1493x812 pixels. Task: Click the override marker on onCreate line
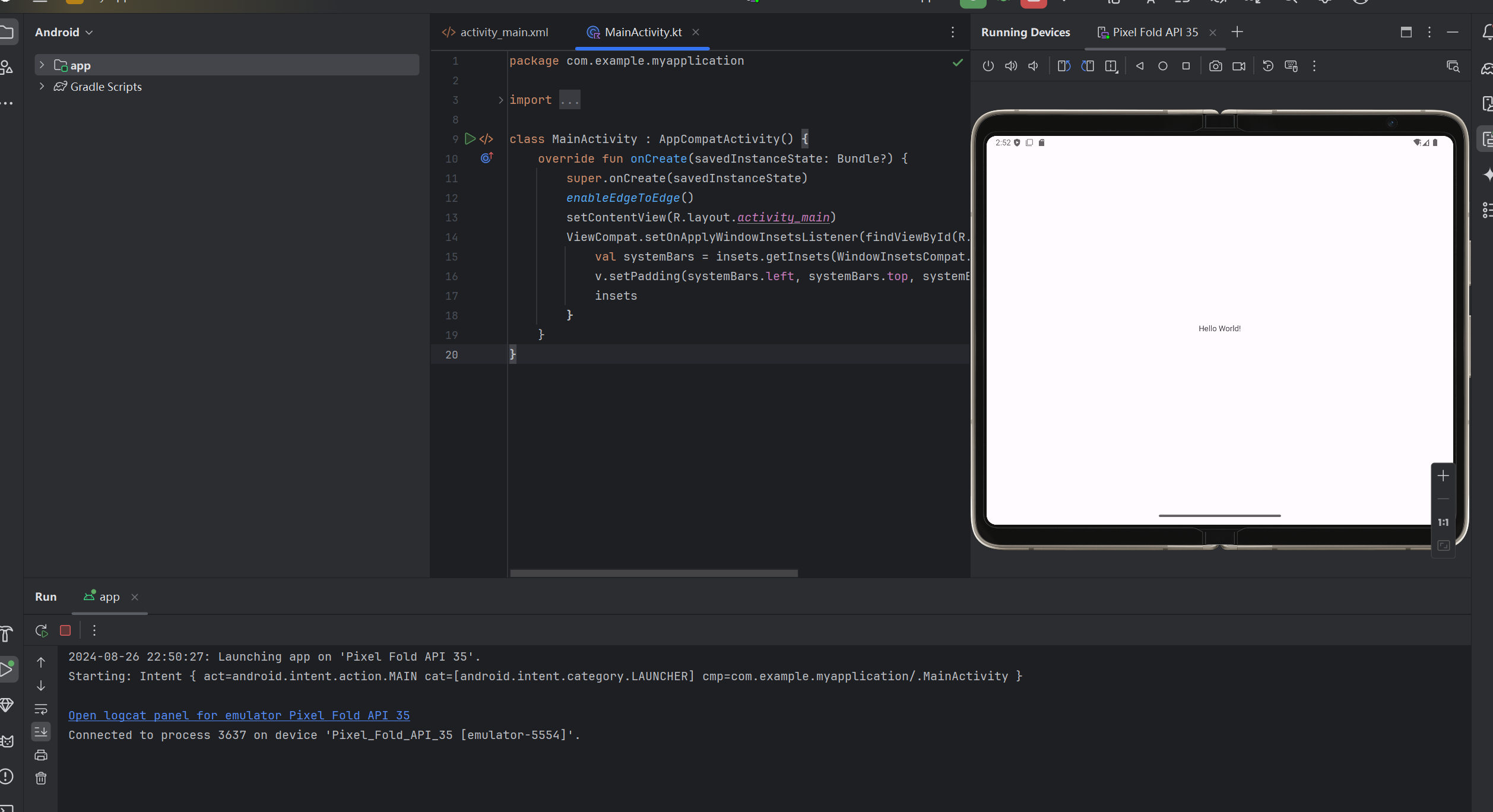click(487, 158)
